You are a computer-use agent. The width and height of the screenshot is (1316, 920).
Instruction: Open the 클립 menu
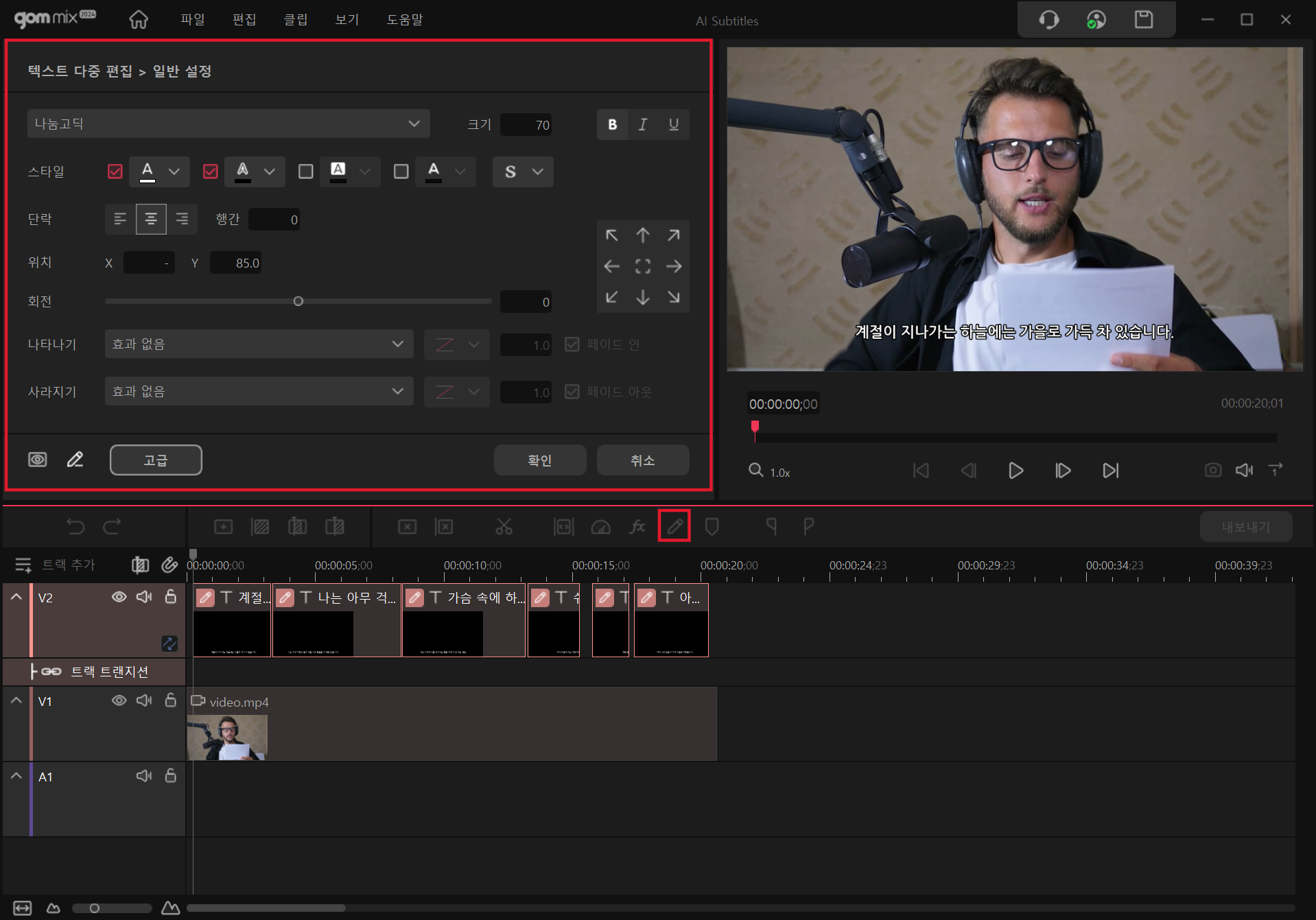pyautogui.click(x=296, y=20)
